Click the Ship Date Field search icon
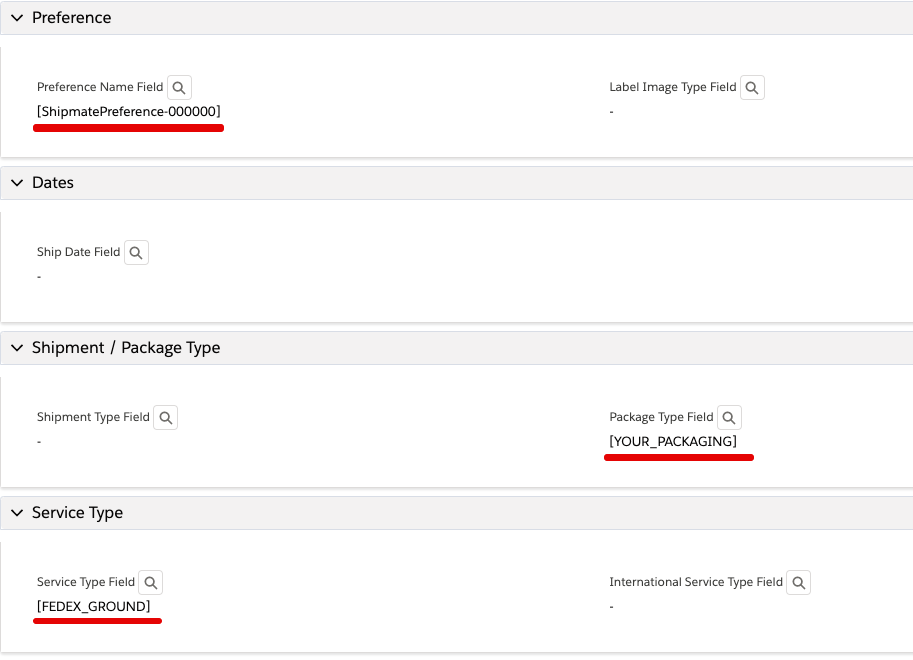Image resolution: width=913 pixels, height=660 pixels. point(136,252)
